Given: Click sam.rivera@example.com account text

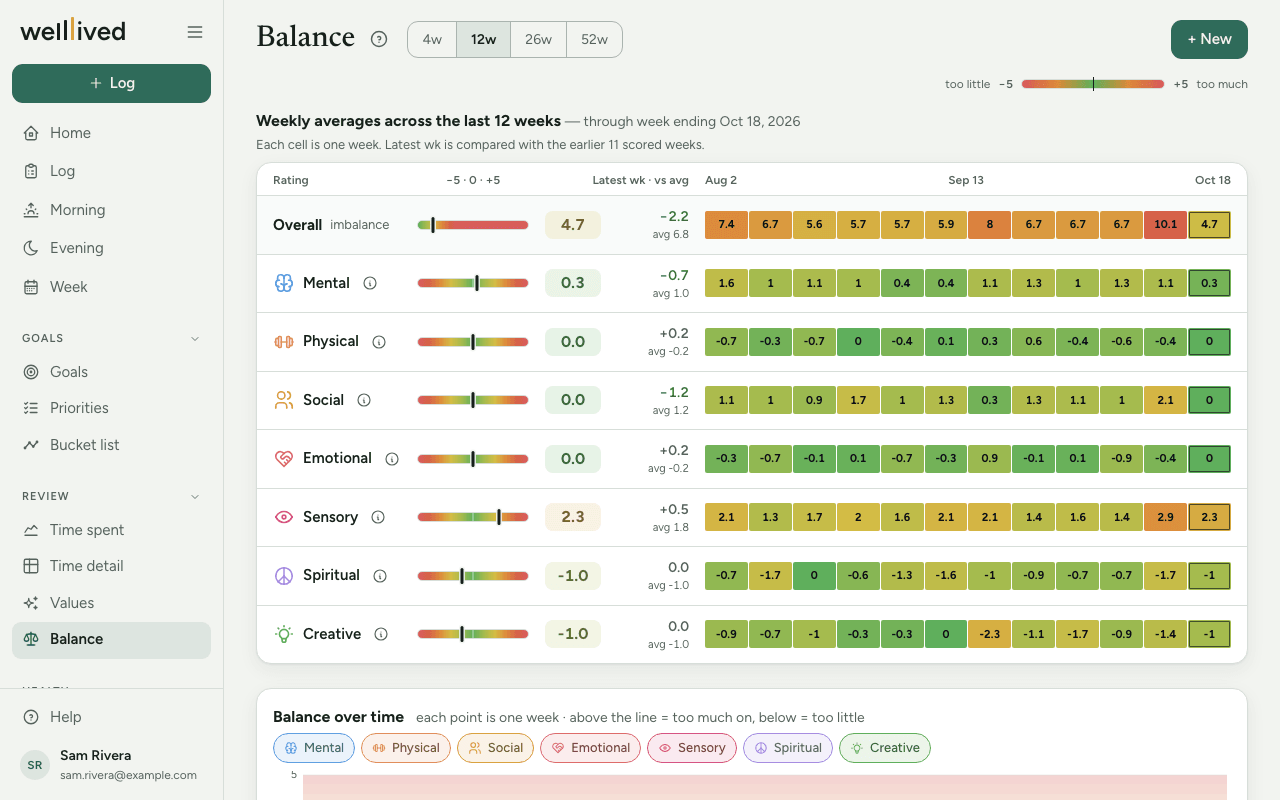Looking at the screenshot, I should 128,775.
